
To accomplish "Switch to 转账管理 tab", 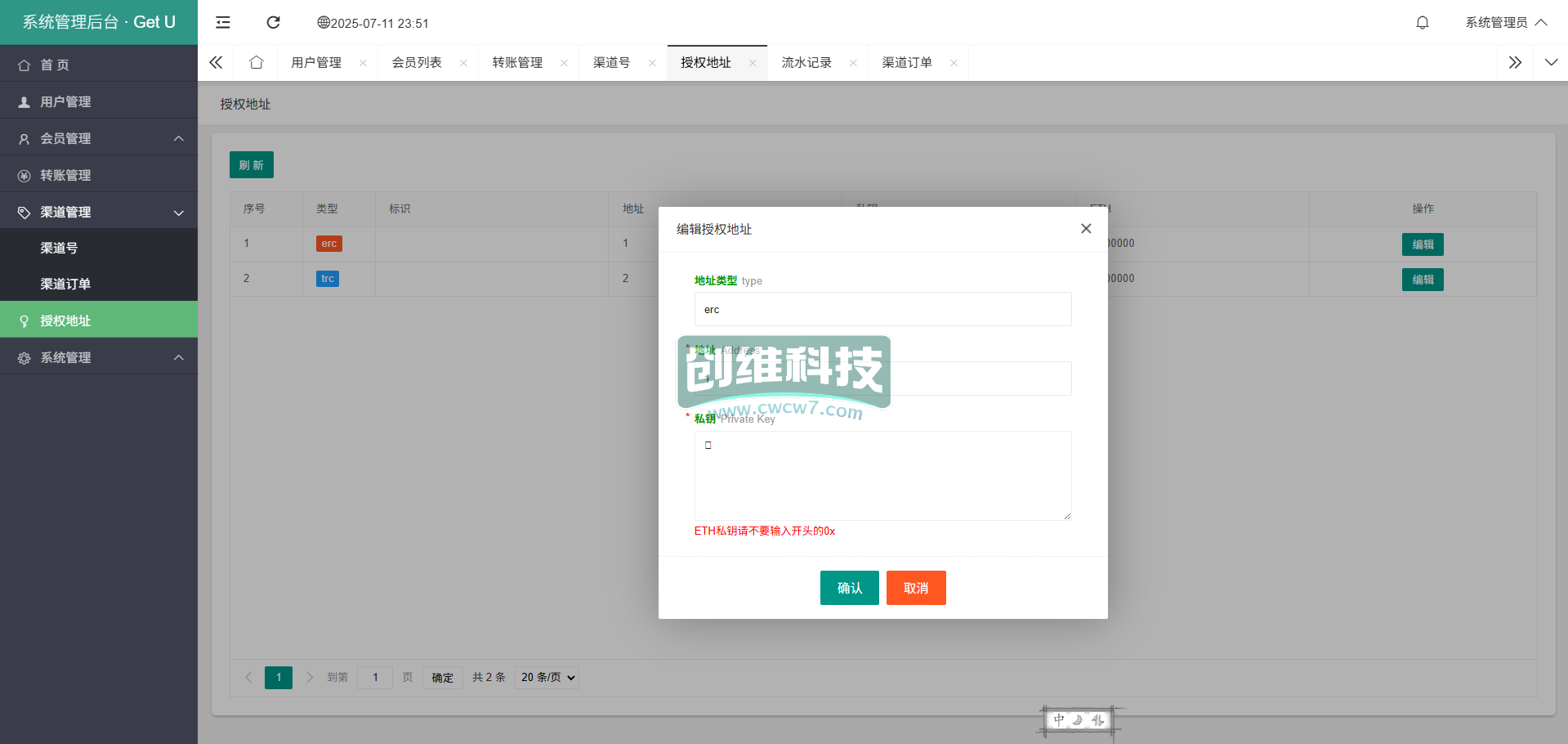I will click(x=517, y=62).
